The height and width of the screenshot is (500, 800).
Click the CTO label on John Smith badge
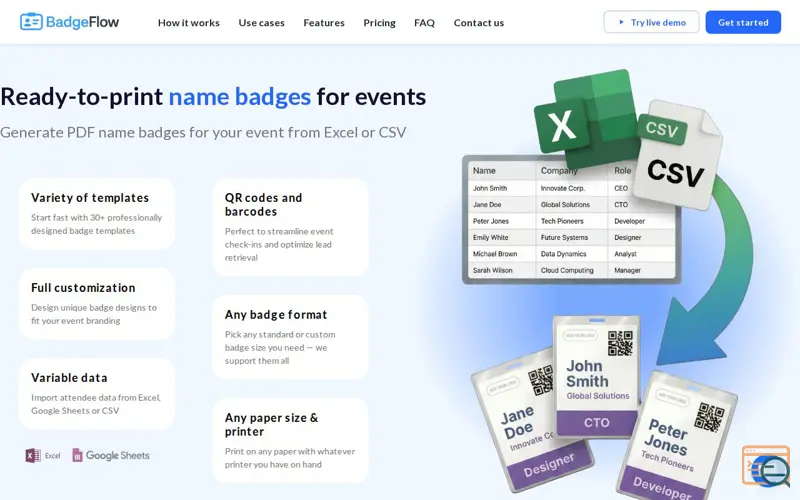click(596, 422)
